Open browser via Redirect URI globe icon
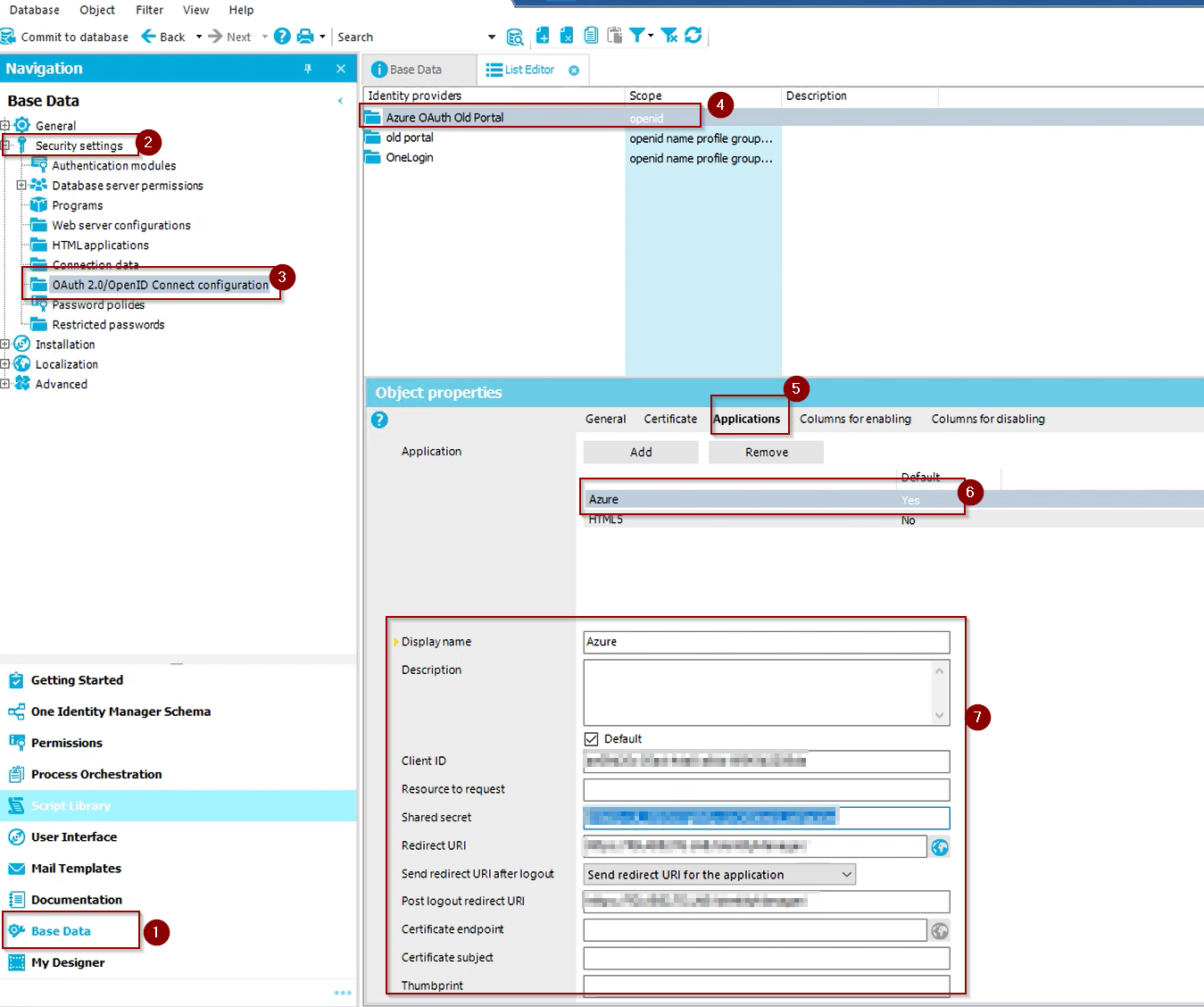1204x1007 pixels. pyautogui.click(x=940, y=847)
